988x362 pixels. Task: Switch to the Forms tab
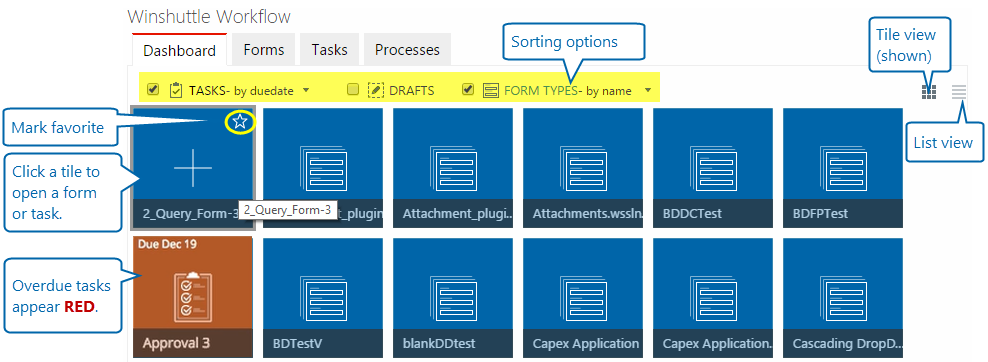[264, 50]
